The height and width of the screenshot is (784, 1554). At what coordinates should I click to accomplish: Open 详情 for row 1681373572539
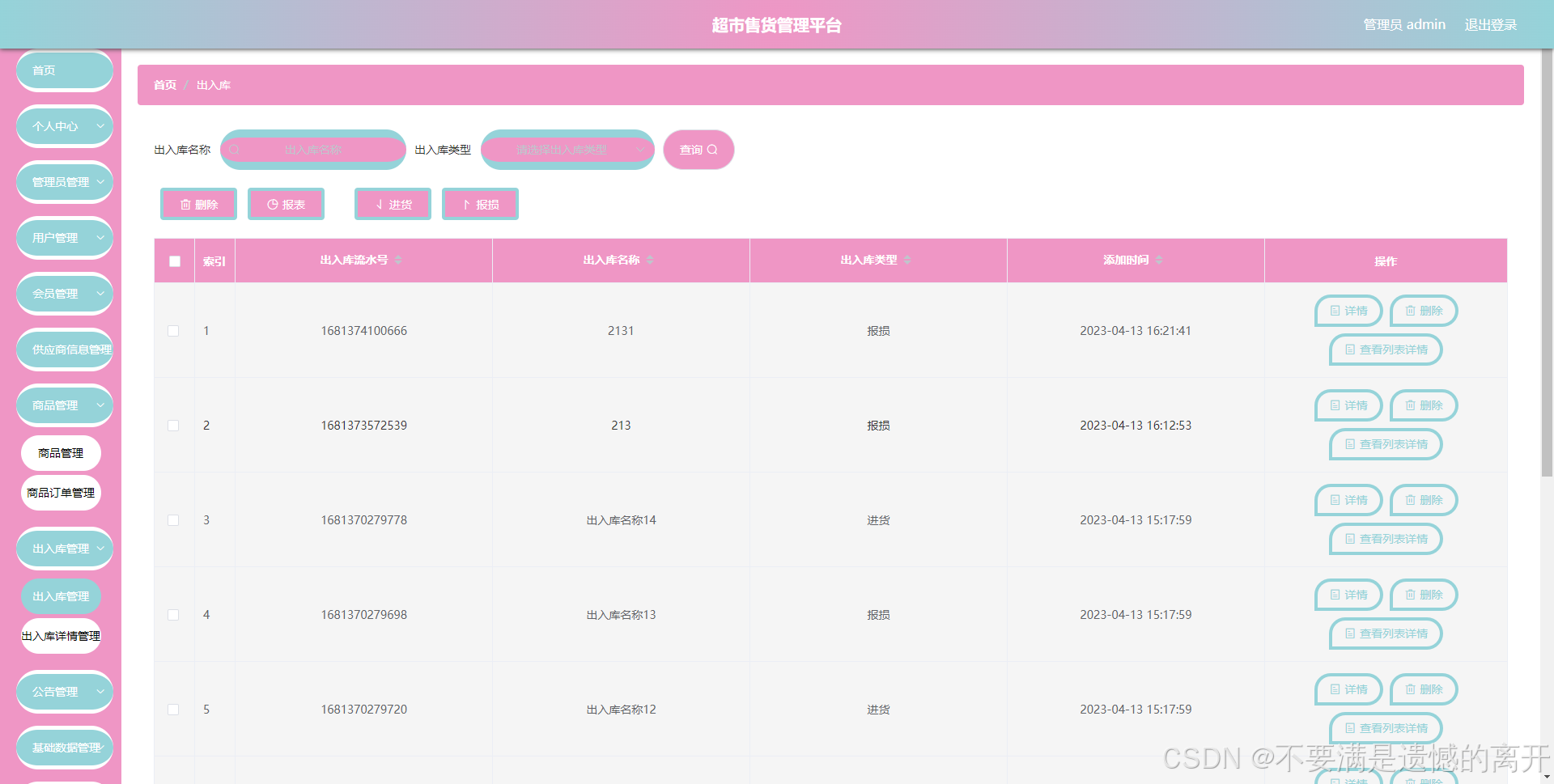pyautogui.click(x=1348, y=405)
